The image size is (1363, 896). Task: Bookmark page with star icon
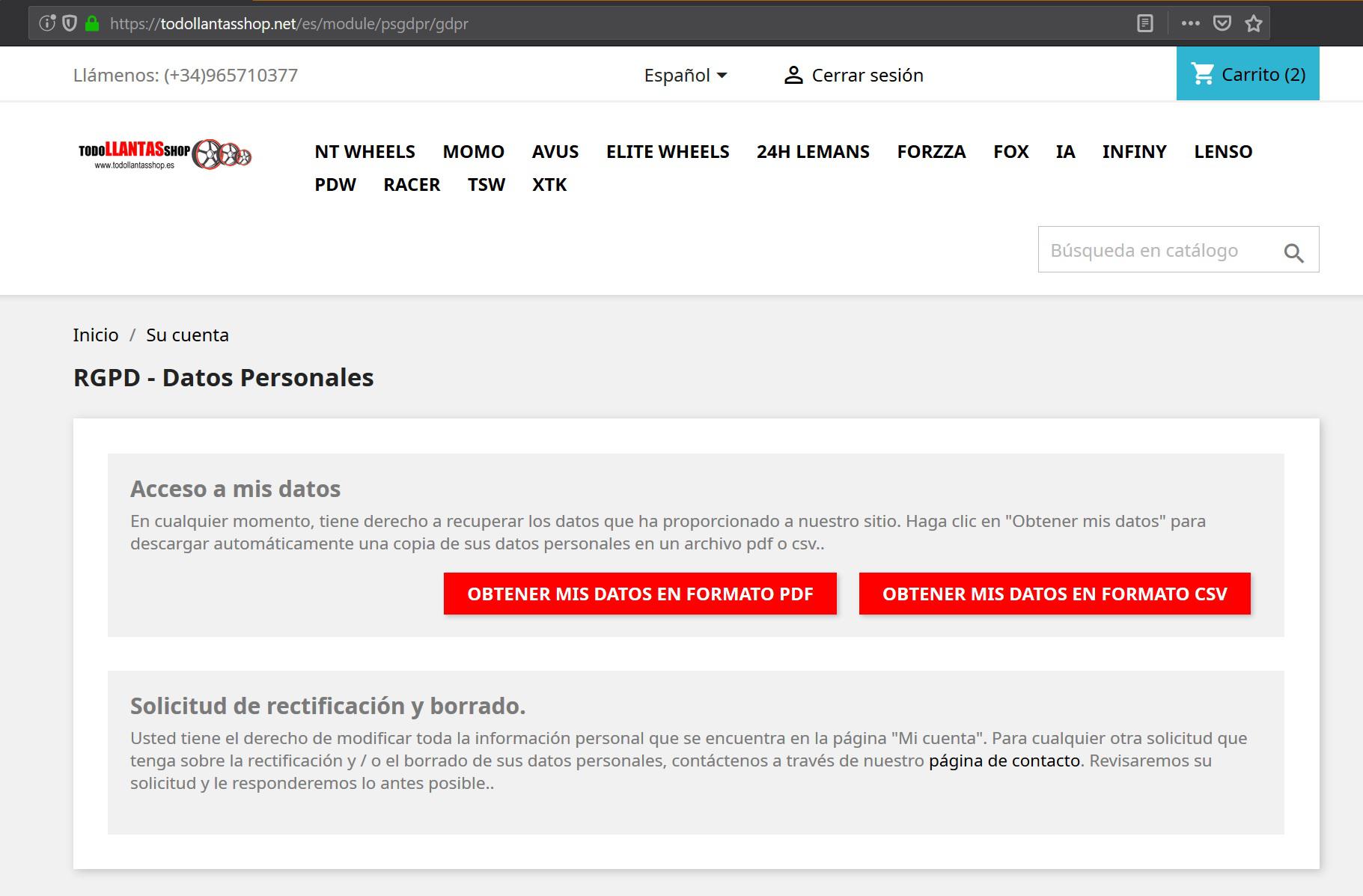1254,23
